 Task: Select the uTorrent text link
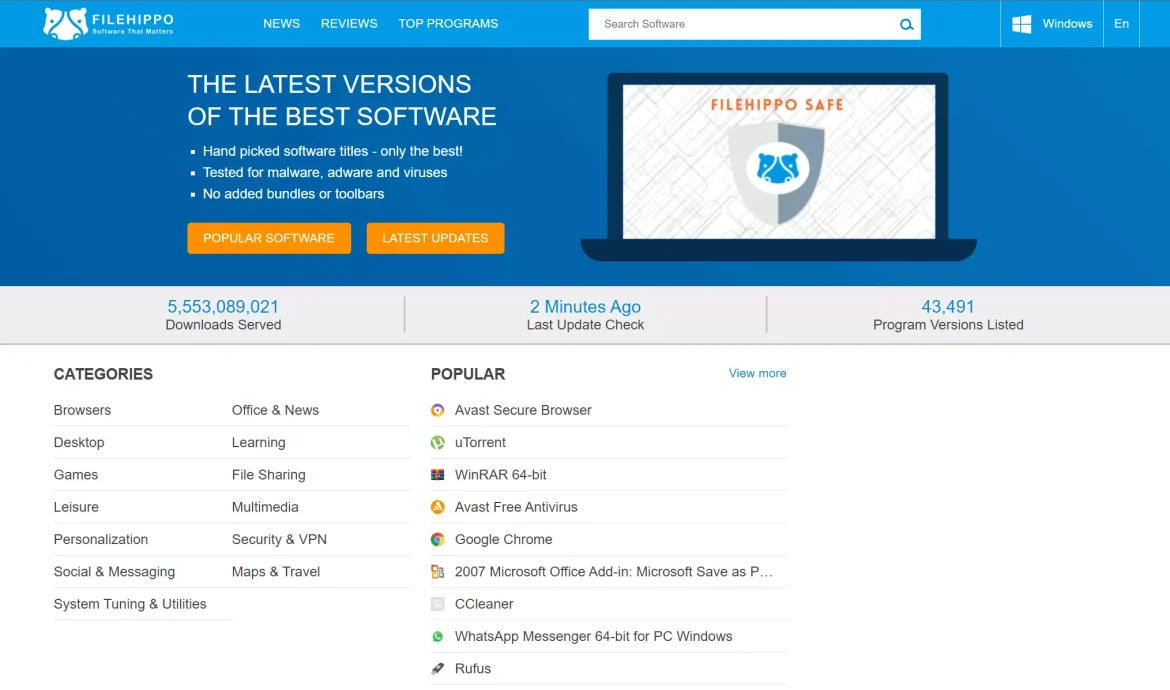click(x=481, y=442)
